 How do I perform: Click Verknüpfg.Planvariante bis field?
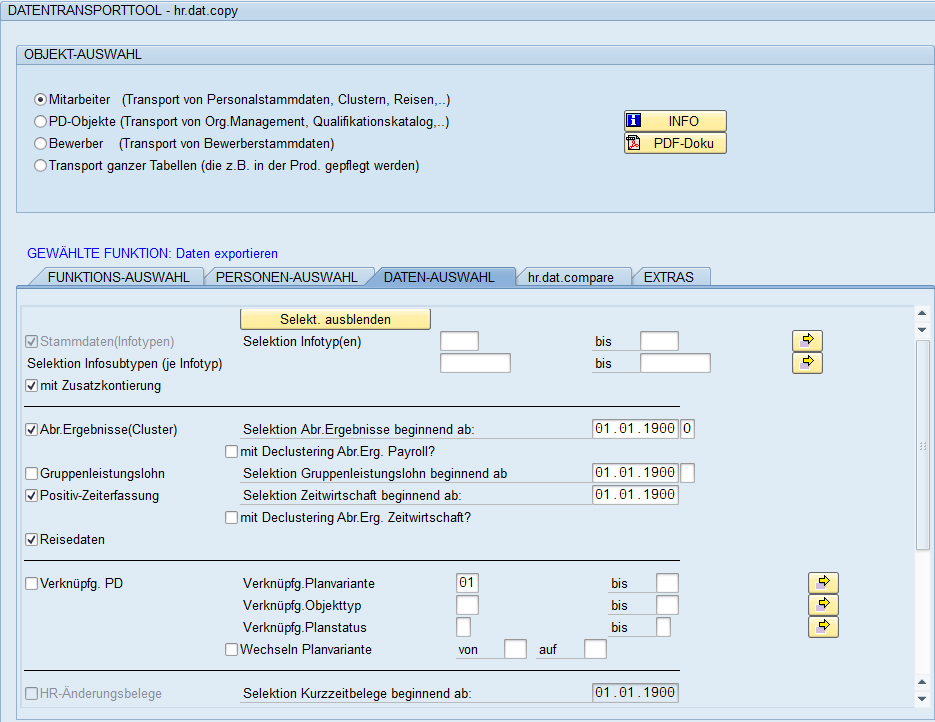[667, 582]
